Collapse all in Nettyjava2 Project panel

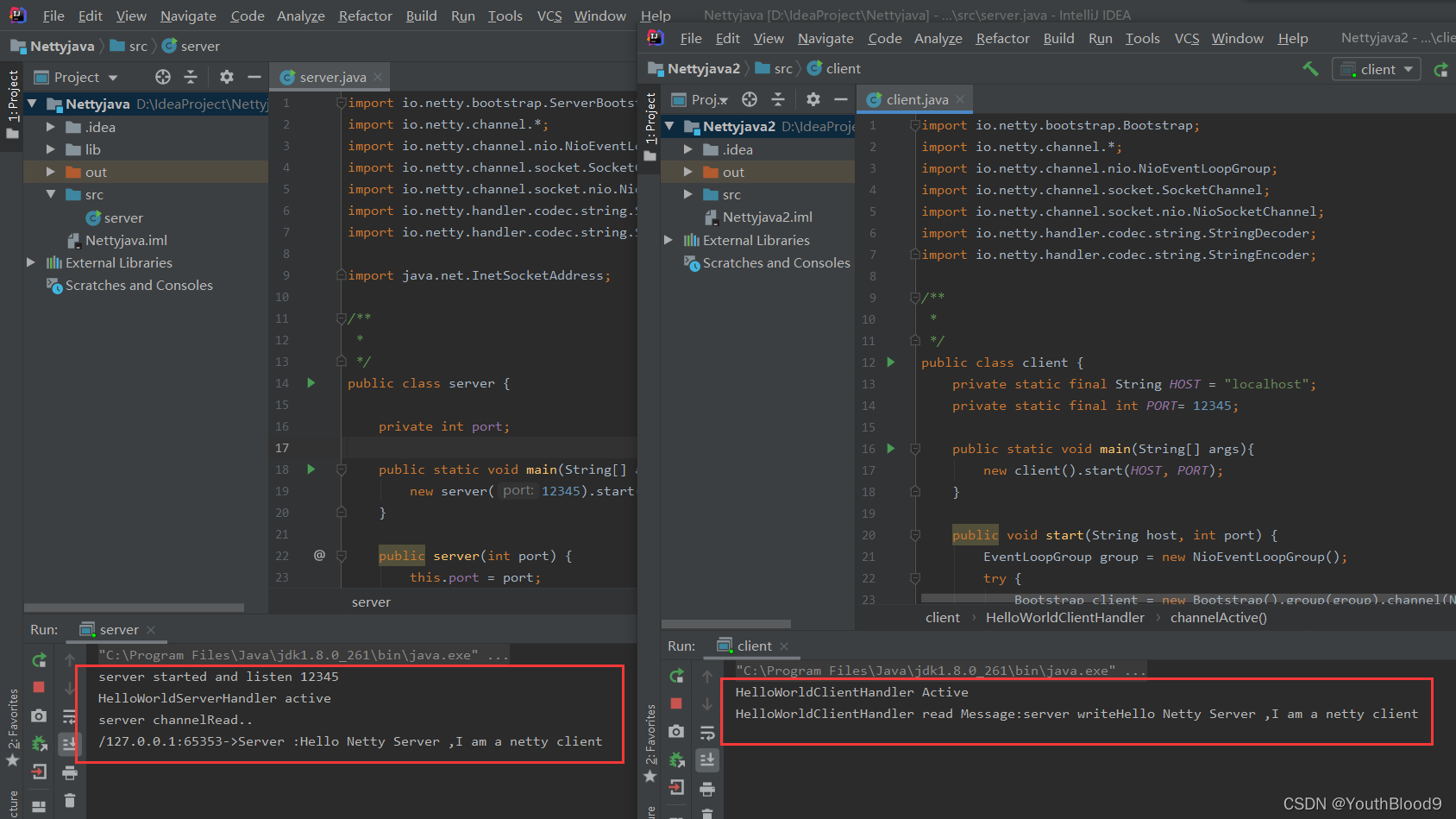[x=778, y=99]
